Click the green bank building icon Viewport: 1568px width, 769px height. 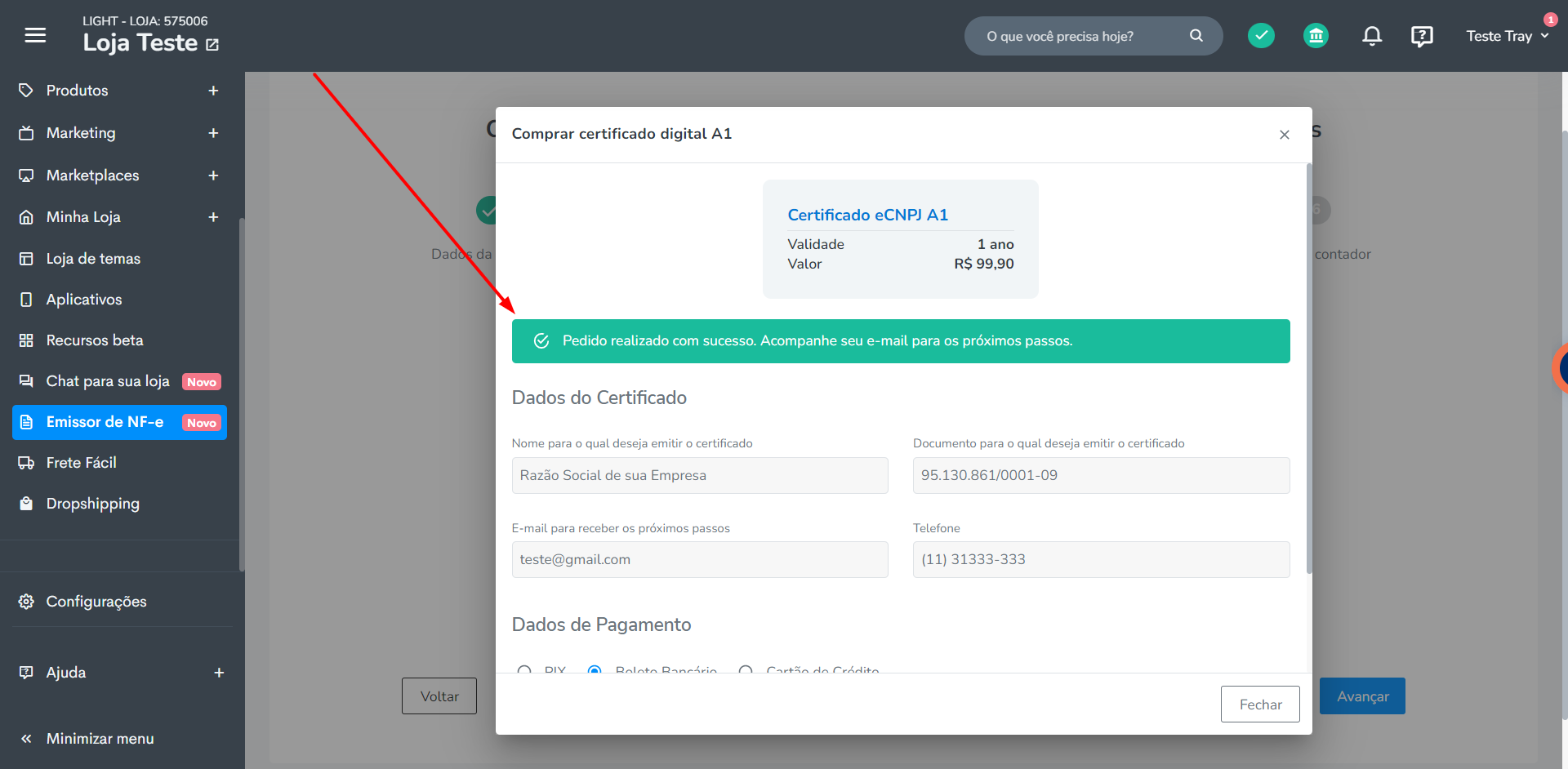click(1316, 36)
